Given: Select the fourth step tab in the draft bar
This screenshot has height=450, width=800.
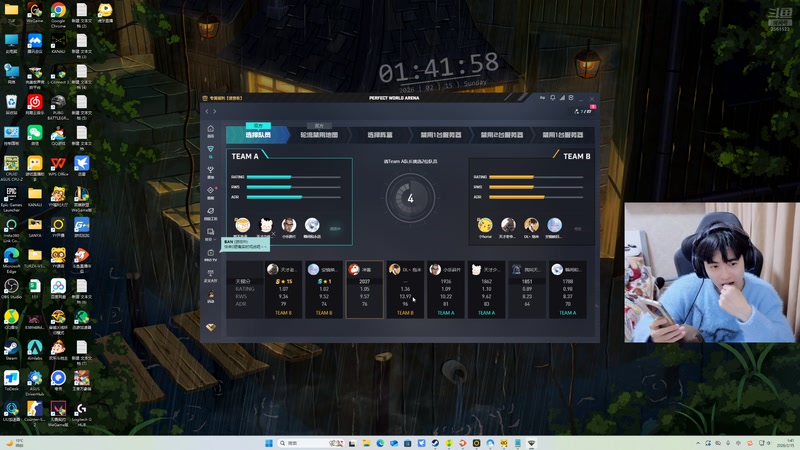Looking at the screenshot, I should pyautogui.click(x=441, y=135).
